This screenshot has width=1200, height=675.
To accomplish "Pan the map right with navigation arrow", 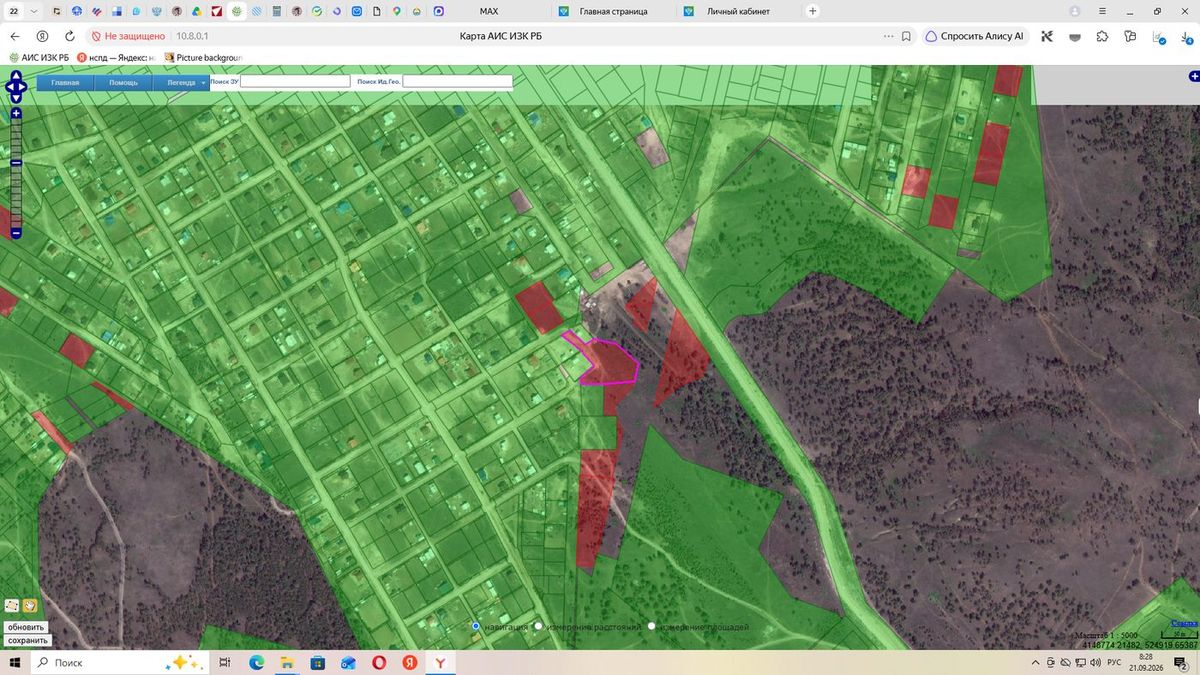I will [25, 87].
